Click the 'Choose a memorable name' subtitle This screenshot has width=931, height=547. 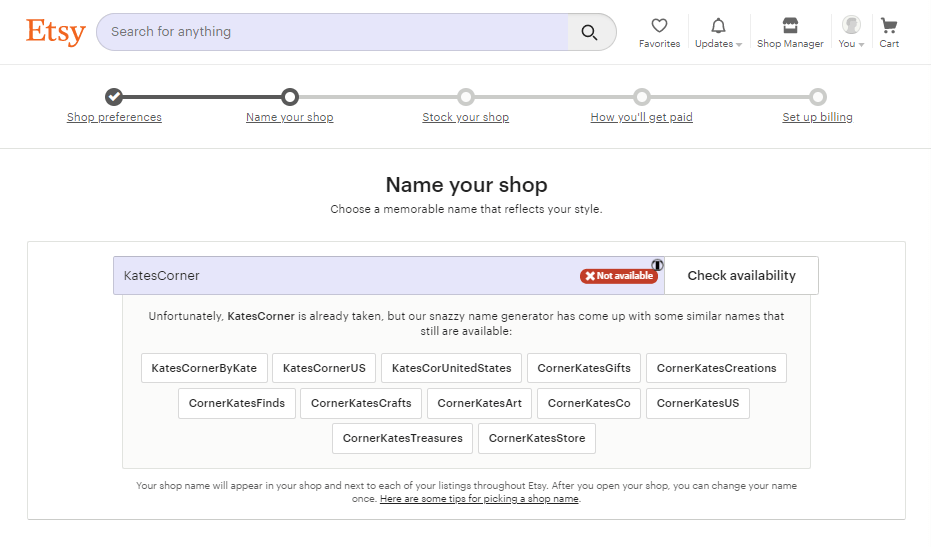(x=466, y=209)
